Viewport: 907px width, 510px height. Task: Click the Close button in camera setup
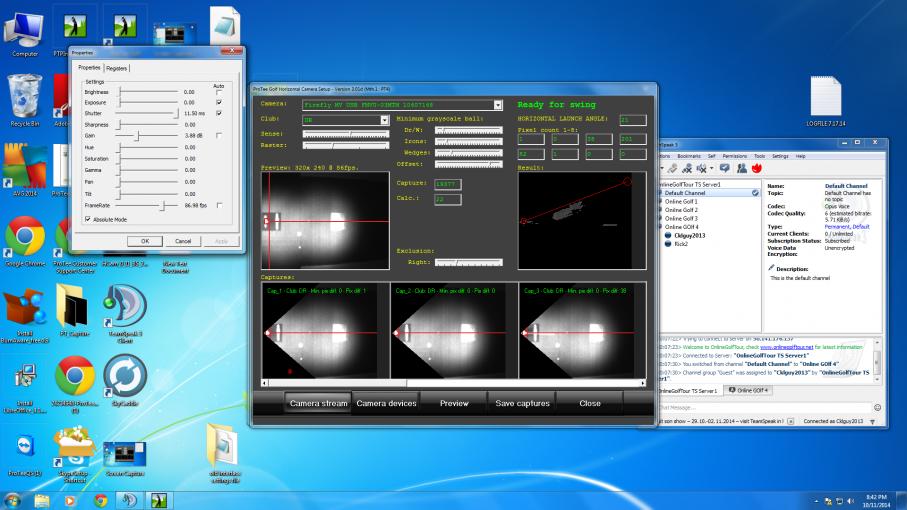590,403
